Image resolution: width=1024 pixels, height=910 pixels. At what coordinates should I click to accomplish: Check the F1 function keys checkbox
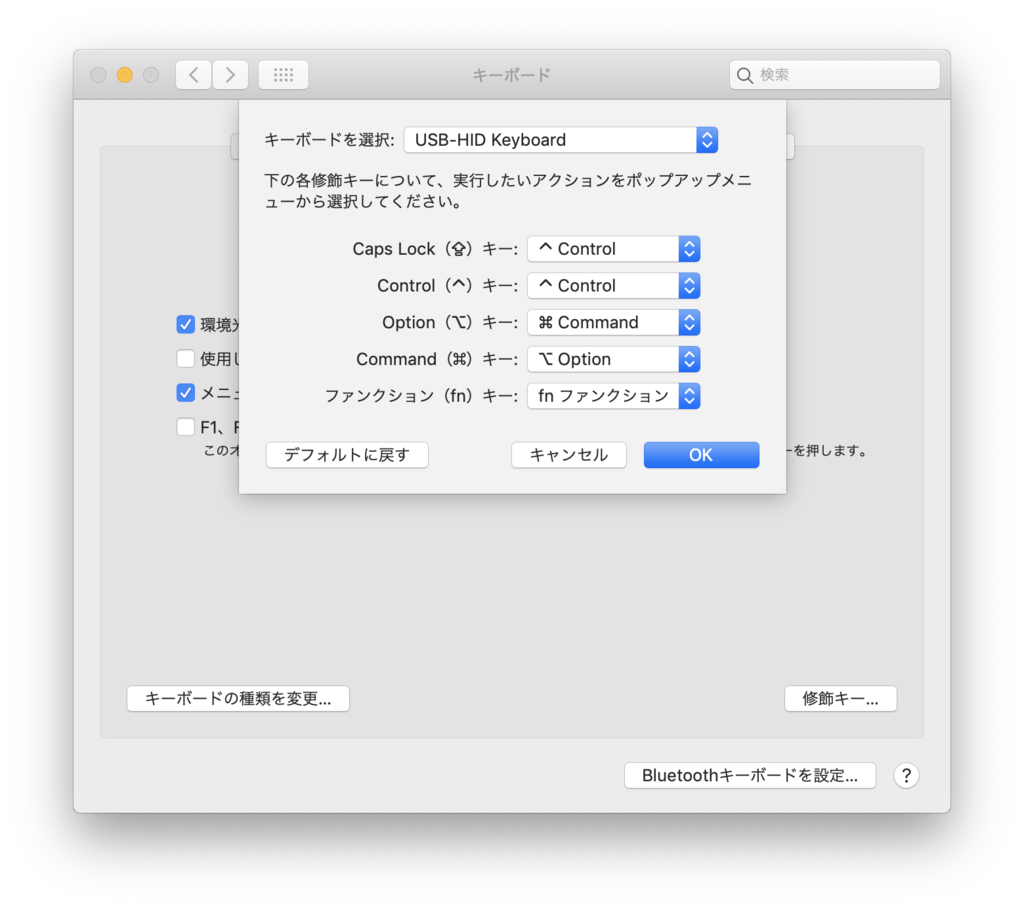coord(185,427)
